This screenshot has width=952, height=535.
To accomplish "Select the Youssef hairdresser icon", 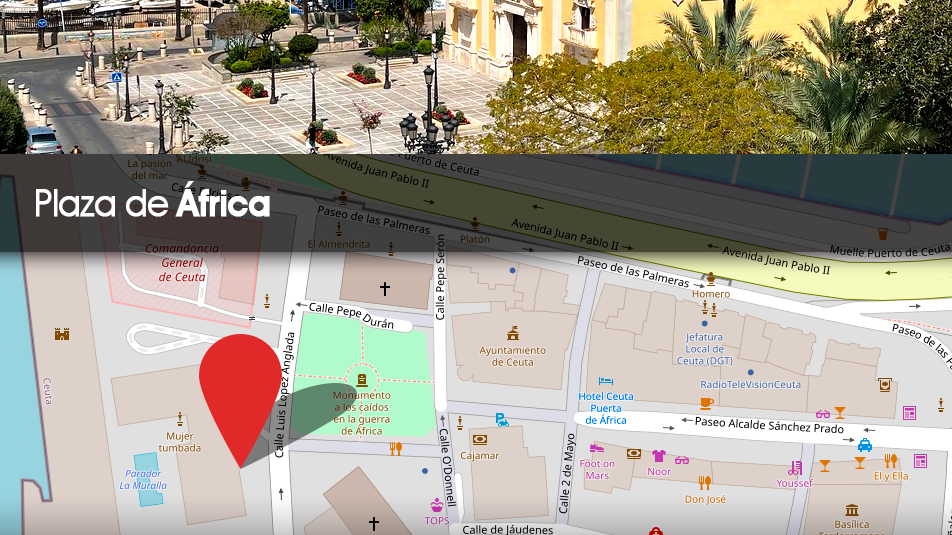I will (x=795, y=468).
